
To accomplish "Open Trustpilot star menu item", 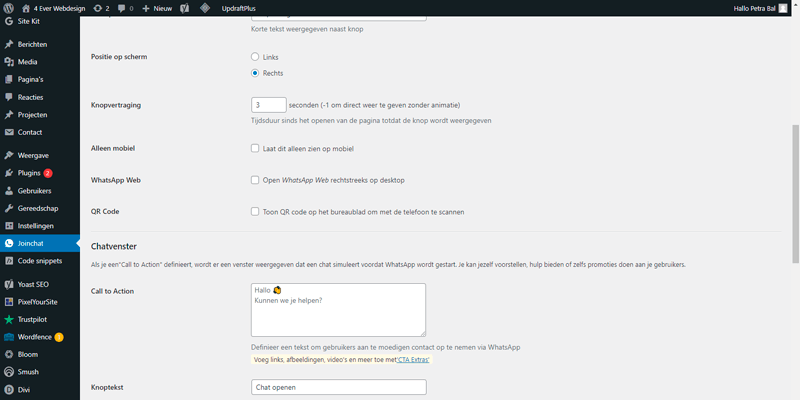I will 36,319.
